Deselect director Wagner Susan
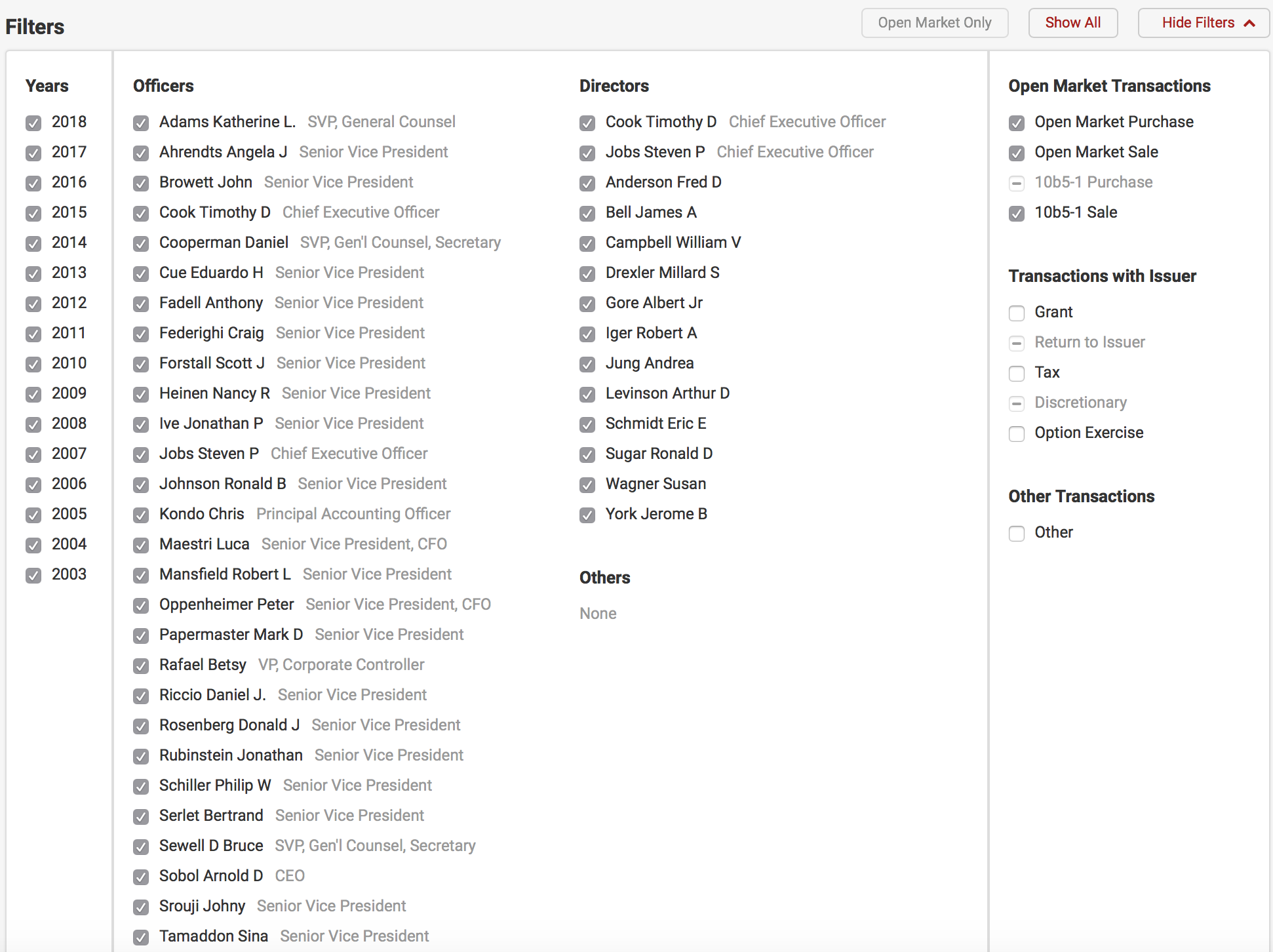1273x952 pixels. pos(587,485)
